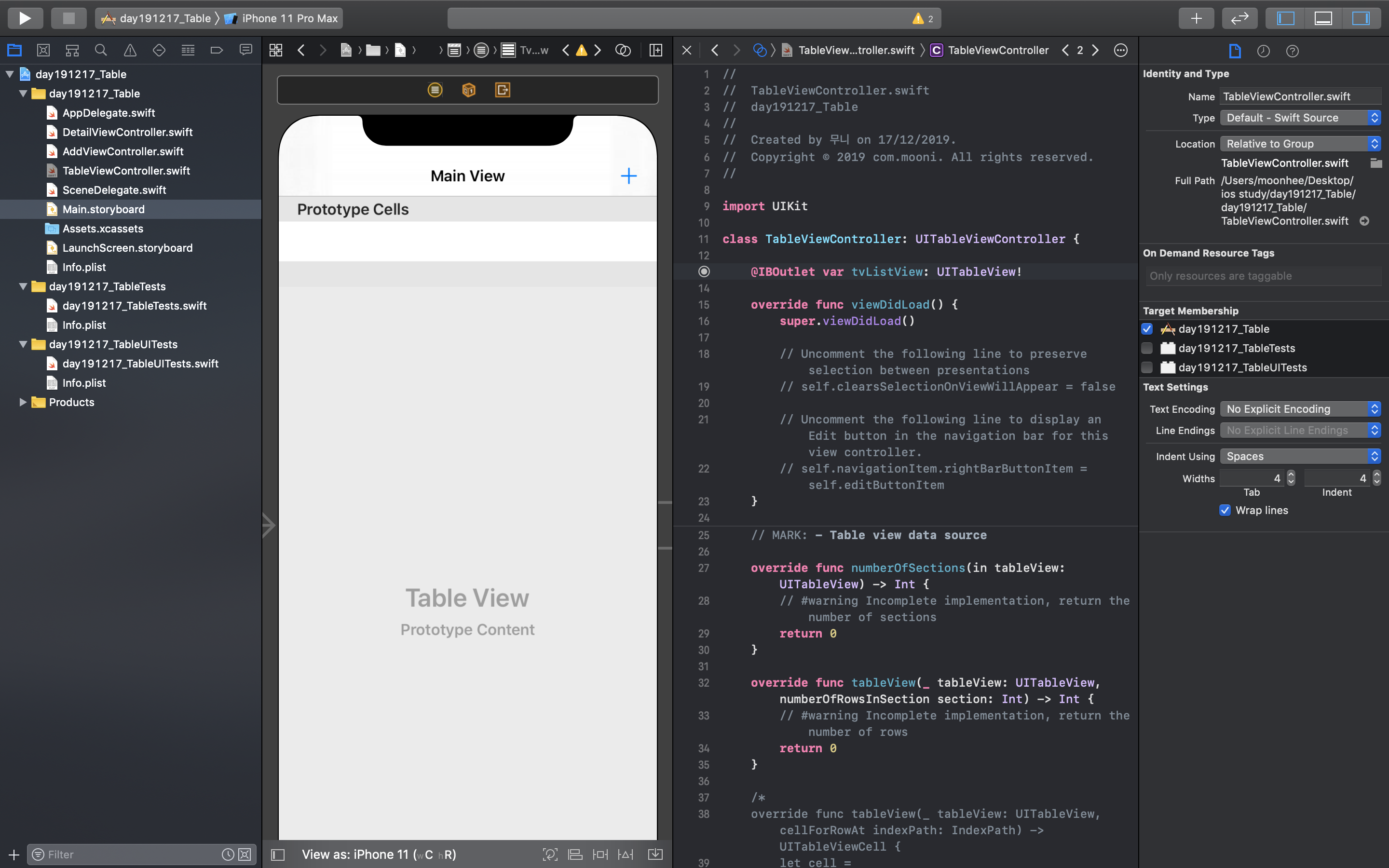This screenshot has width=1389, height=868.
Task: Uncheck day191217_Table target membership
Action: pyautogui.click(x=1147, y=329)
